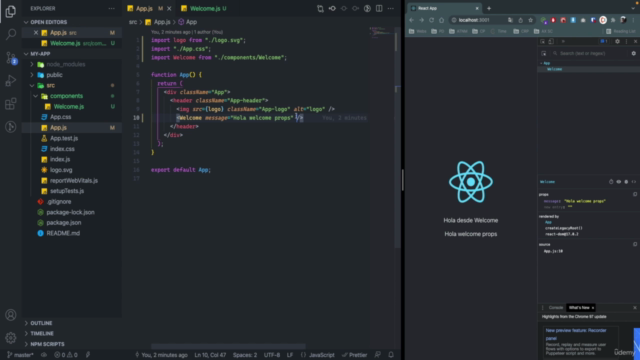Image resolution: width=640 pixels, height=360 pixels.
Task: Click Prettier in the status bar
Action: (x=354, y=355)
